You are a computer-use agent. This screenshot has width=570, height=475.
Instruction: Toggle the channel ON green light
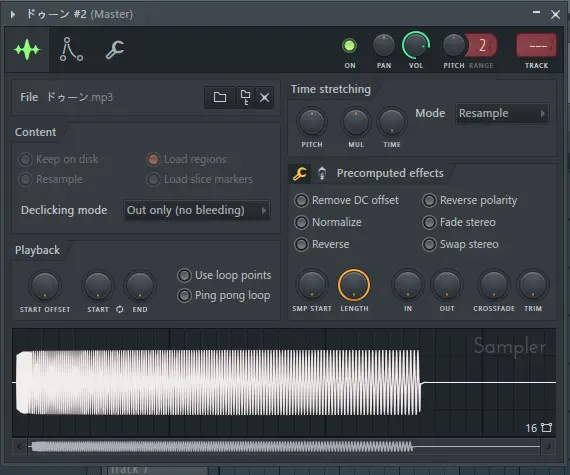tap(349, 46)
